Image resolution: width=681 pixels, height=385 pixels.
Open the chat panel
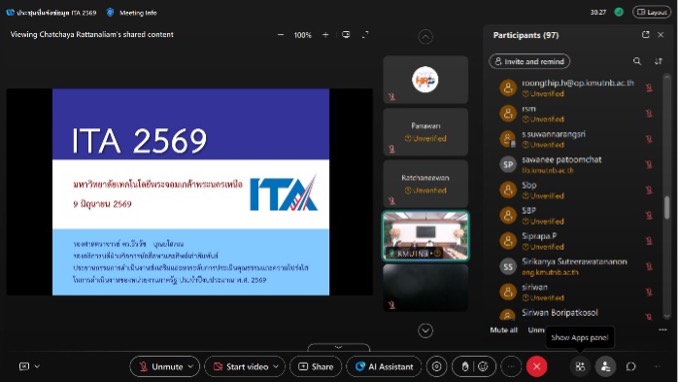(632, 367)
